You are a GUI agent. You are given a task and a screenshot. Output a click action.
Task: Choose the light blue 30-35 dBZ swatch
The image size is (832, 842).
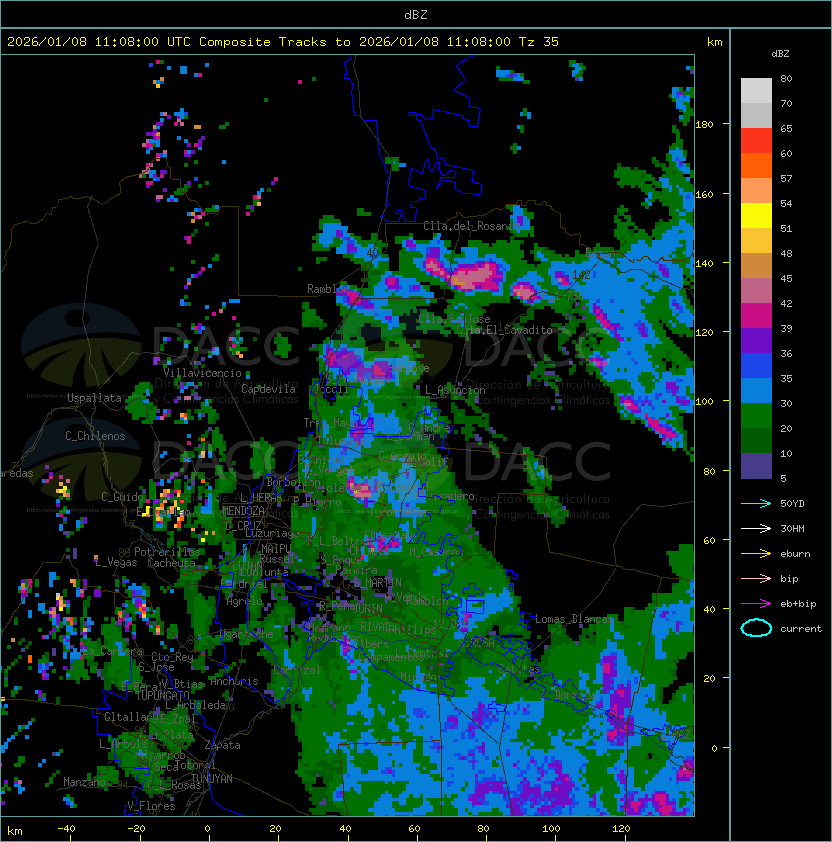point(756,391)
